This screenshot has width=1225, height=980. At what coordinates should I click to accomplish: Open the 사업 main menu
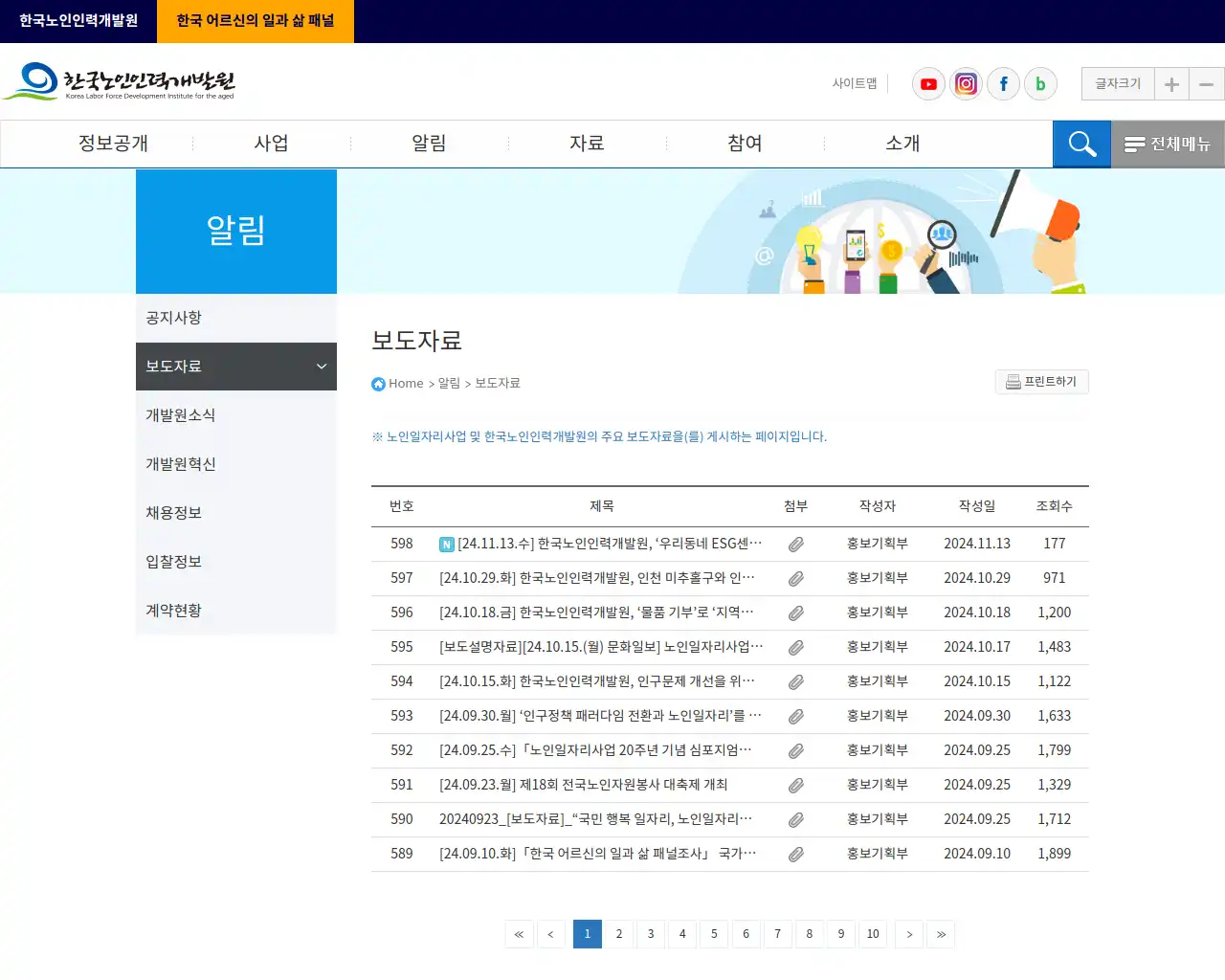271,144
